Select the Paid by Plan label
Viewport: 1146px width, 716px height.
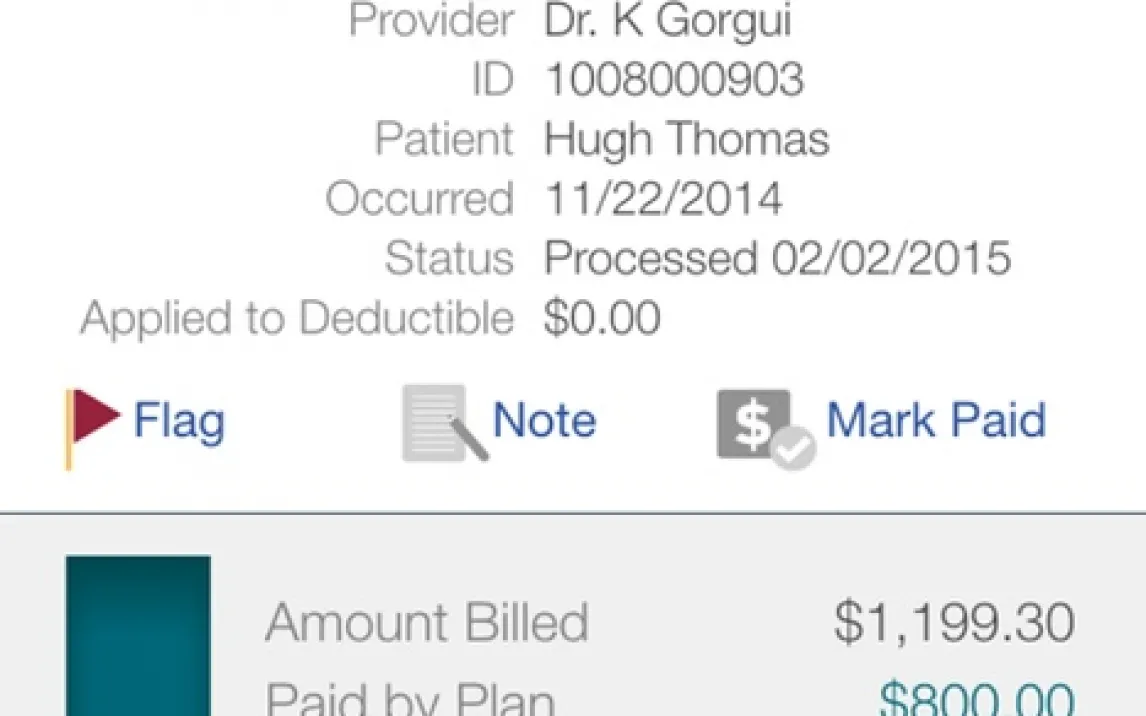(410, 698)
